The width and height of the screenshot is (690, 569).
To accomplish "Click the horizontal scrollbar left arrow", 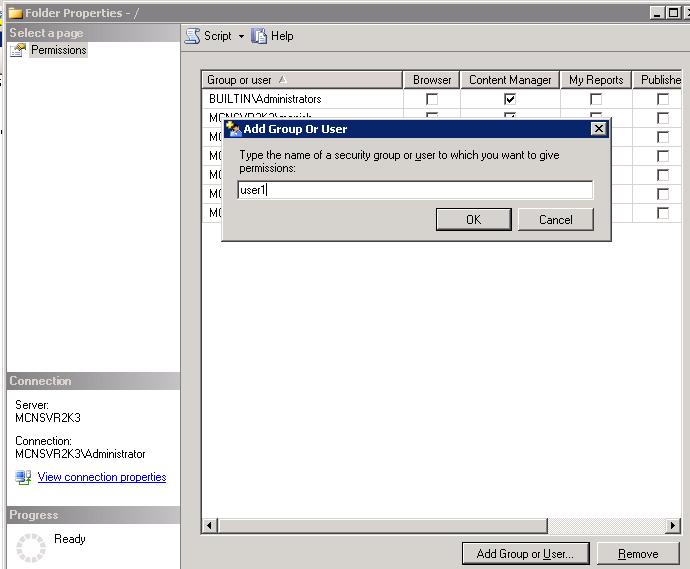I will click(209, 525).
